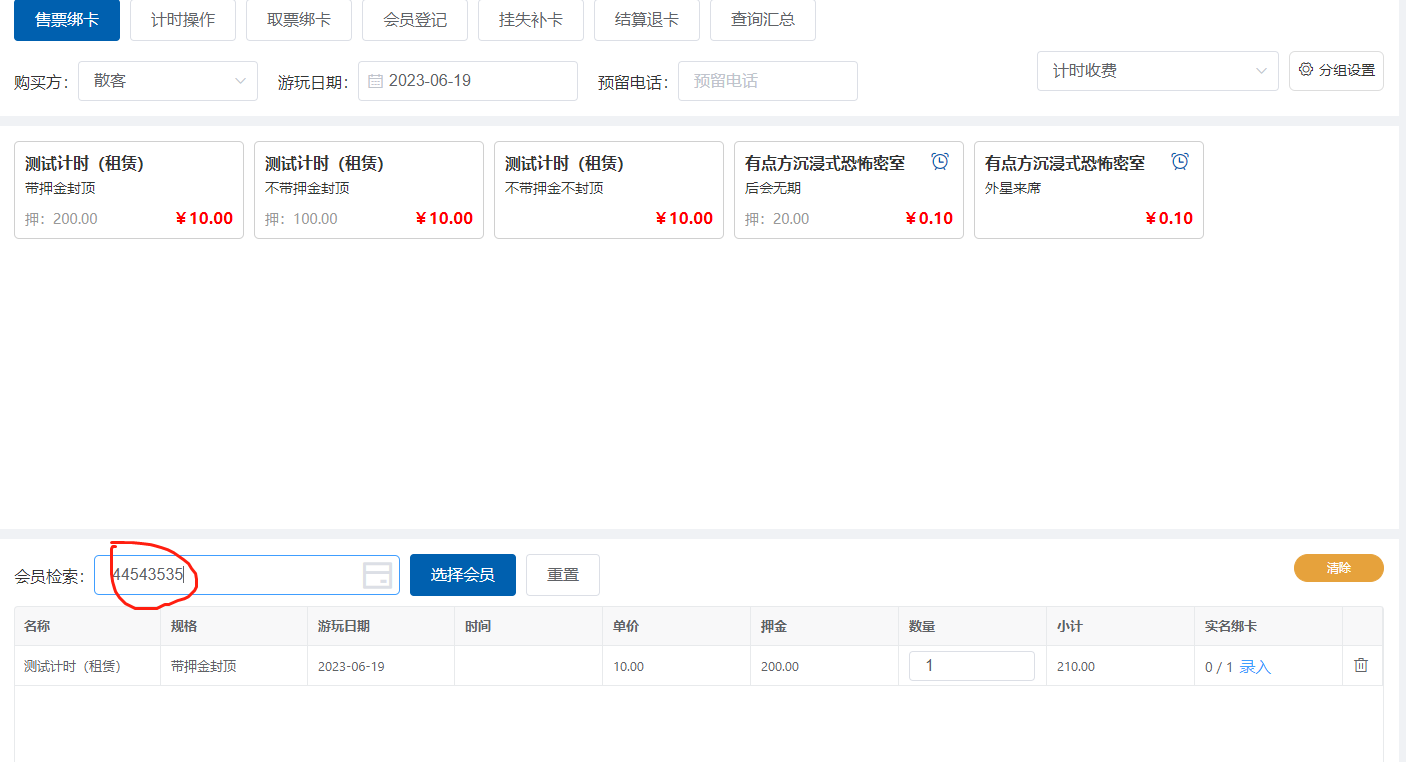Open the 计时收费 dropdown

[x=1157, y=71]
